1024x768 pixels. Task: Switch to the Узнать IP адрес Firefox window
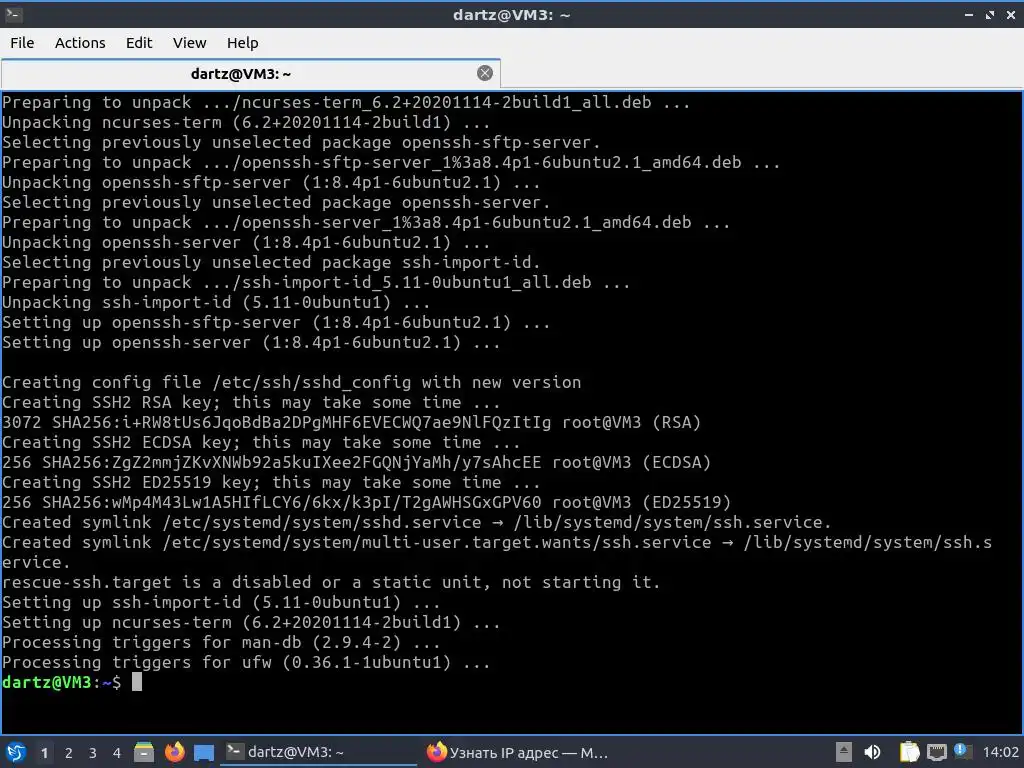518,752
